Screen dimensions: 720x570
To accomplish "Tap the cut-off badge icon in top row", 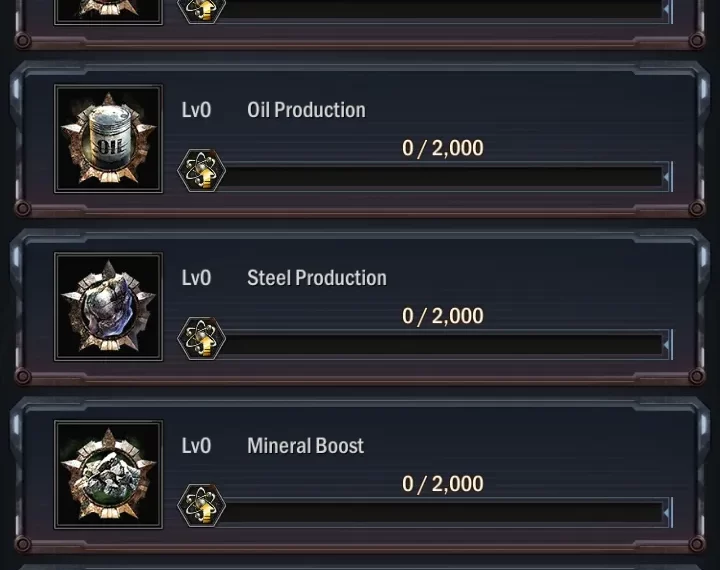I will point(108,9).
